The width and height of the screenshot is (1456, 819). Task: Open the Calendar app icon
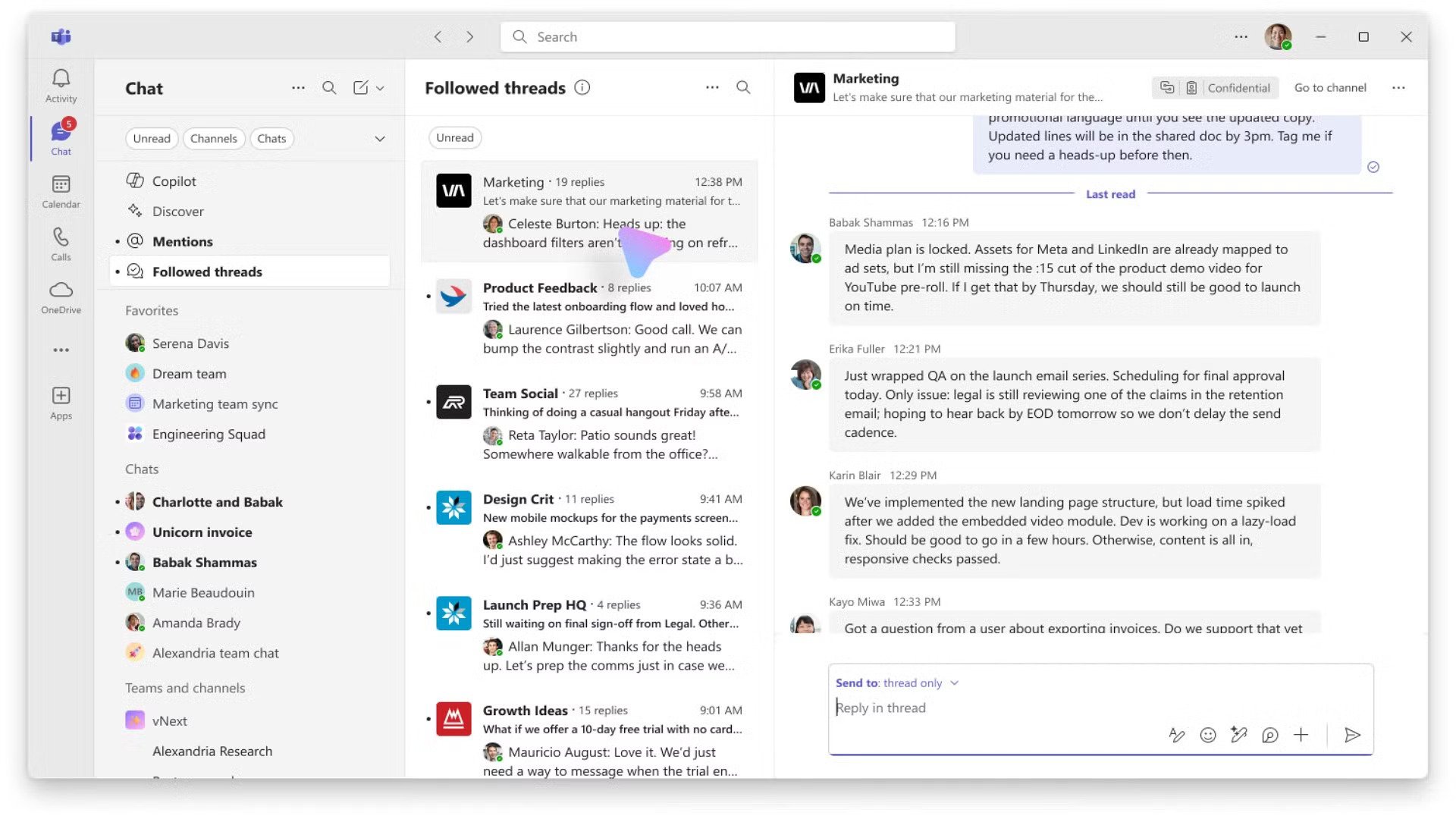(x=61, y=191)
